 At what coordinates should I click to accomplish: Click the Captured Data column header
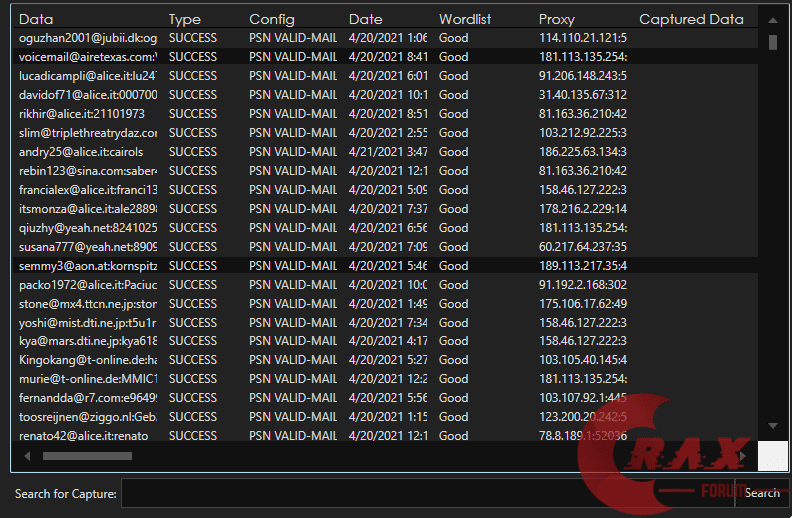tap(691, 19)
